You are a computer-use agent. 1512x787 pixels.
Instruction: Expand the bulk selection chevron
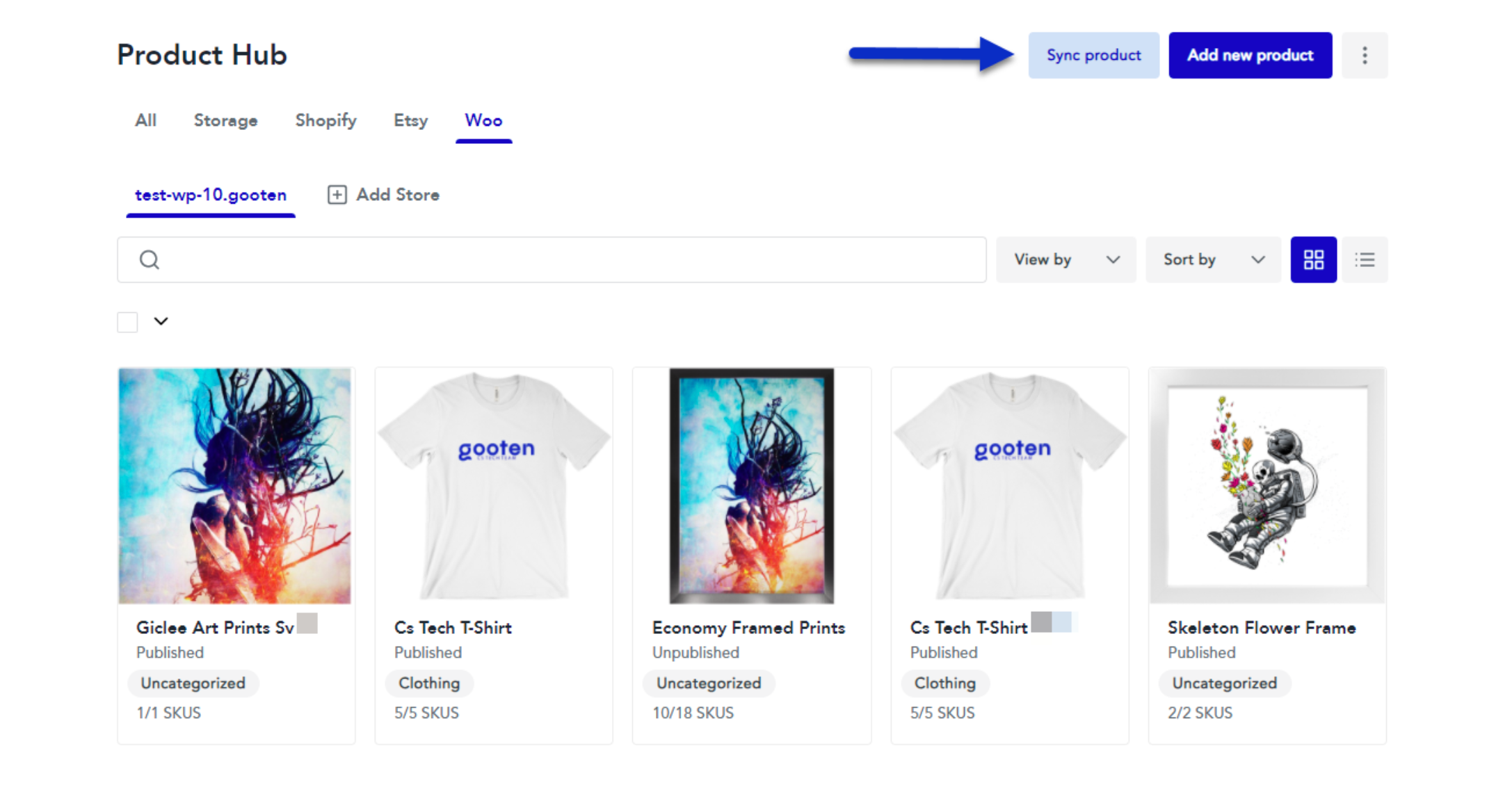[161, 321]
